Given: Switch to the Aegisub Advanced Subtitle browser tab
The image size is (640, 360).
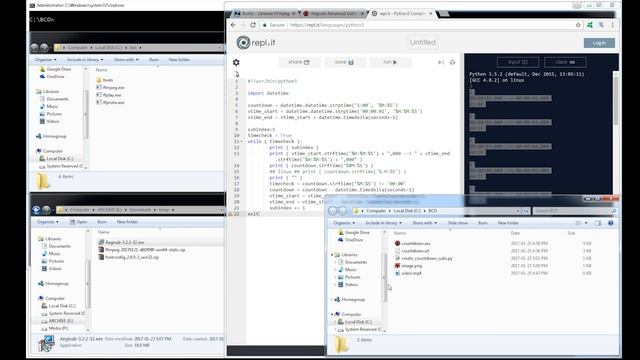Looking at the screenshot, I should (x=334, y=13).
